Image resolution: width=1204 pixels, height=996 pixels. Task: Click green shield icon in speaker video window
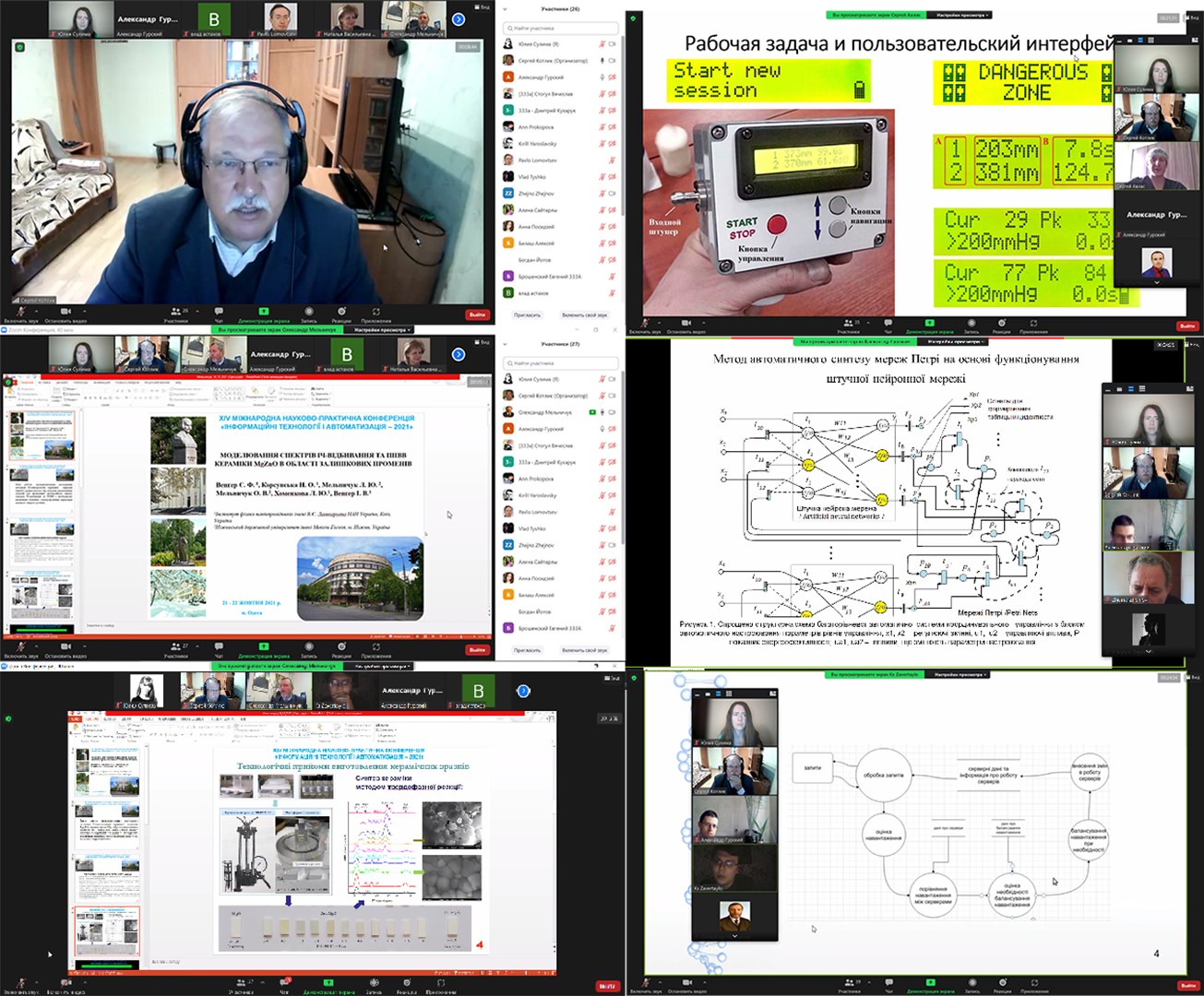(x=19, y=48)
